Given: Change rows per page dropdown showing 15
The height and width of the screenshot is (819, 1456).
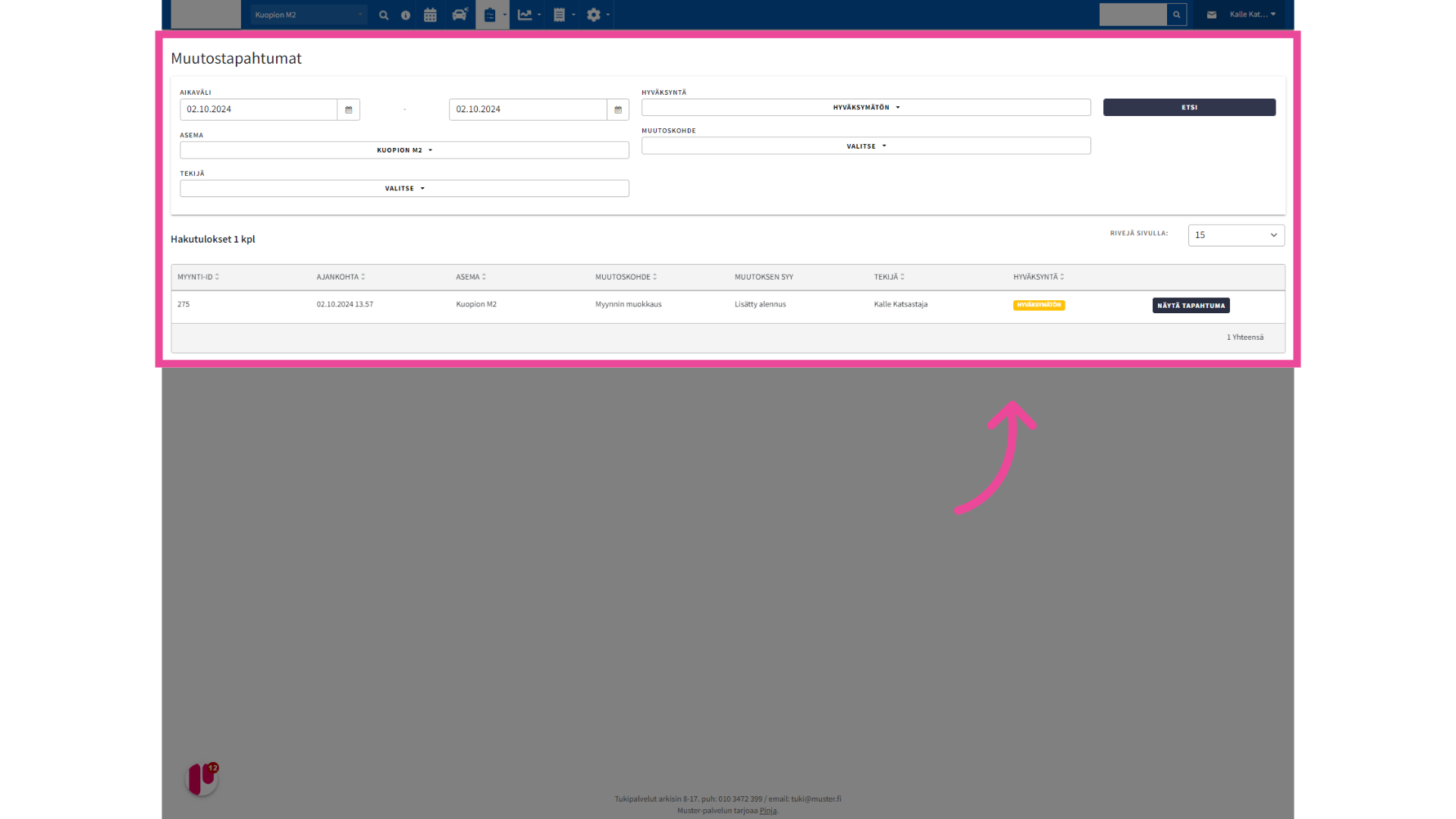Looking at the screenshot, I should click(x=1236, y=235).
